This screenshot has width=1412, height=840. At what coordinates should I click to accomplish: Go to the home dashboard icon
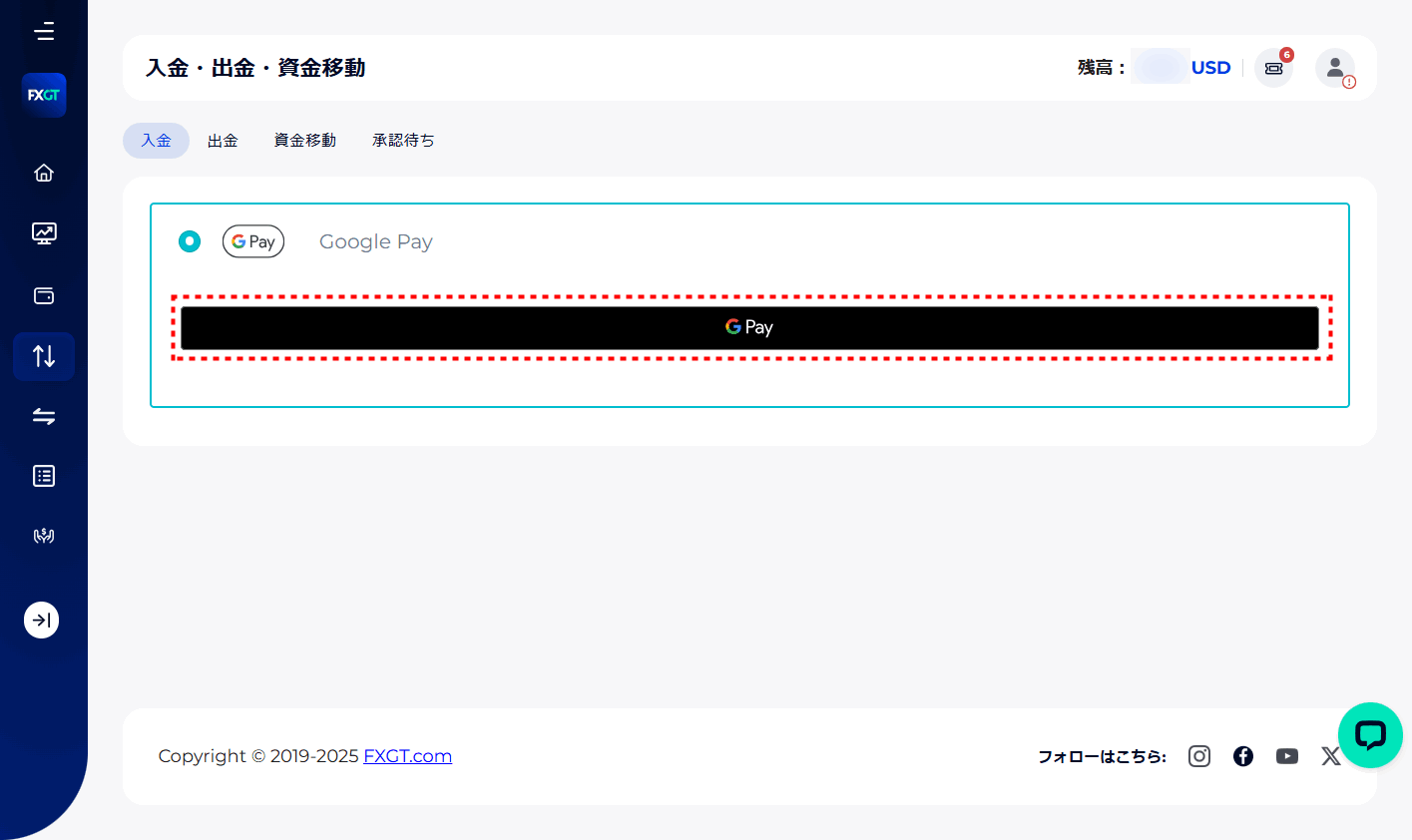tap(44, 173)
